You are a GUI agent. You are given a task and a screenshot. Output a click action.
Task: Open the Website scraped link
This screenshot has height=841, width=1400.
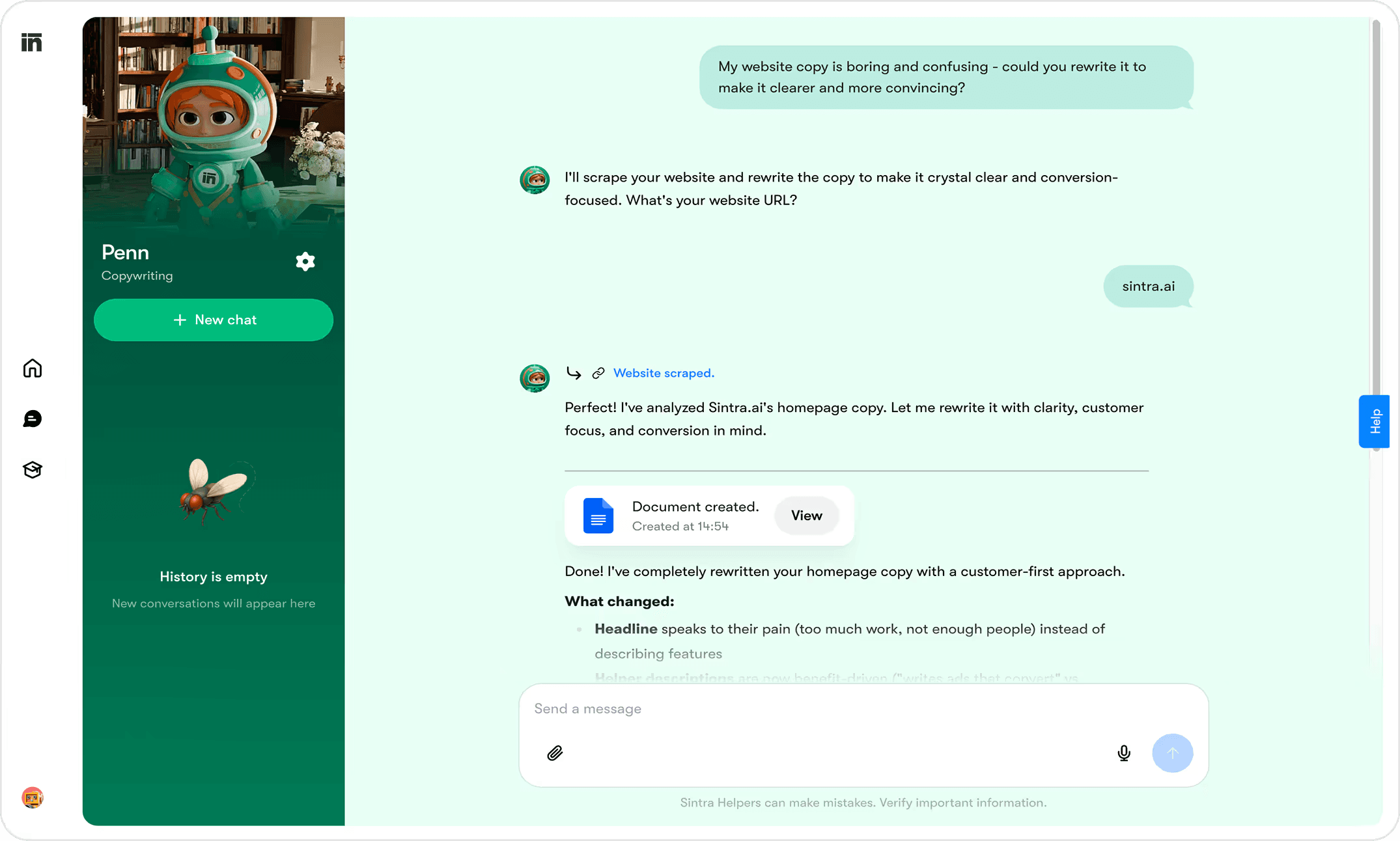click(x=664, y=373)
